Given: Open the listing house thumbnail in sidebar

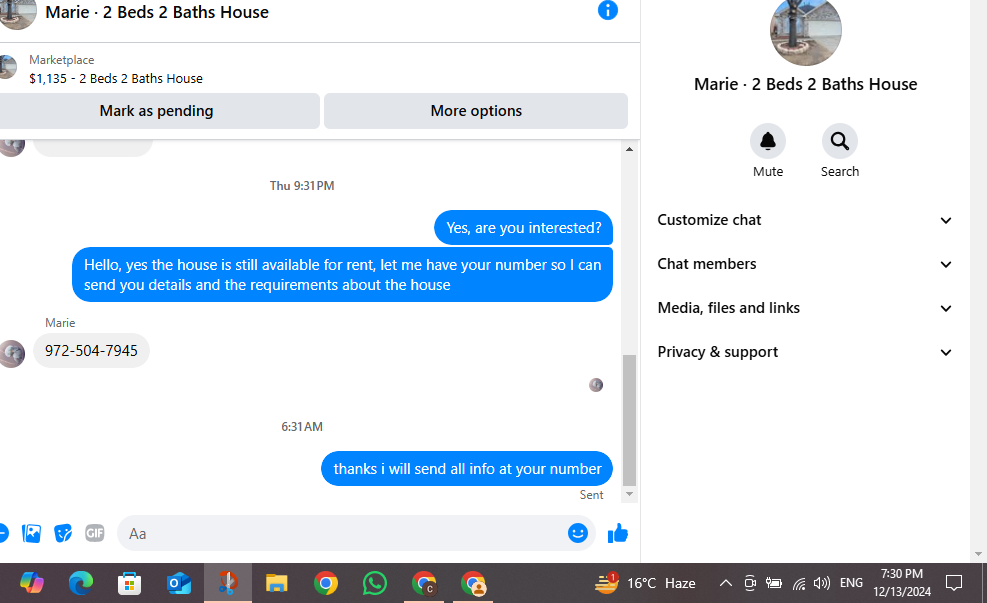Looking at the screenshot, I should 805,31.
